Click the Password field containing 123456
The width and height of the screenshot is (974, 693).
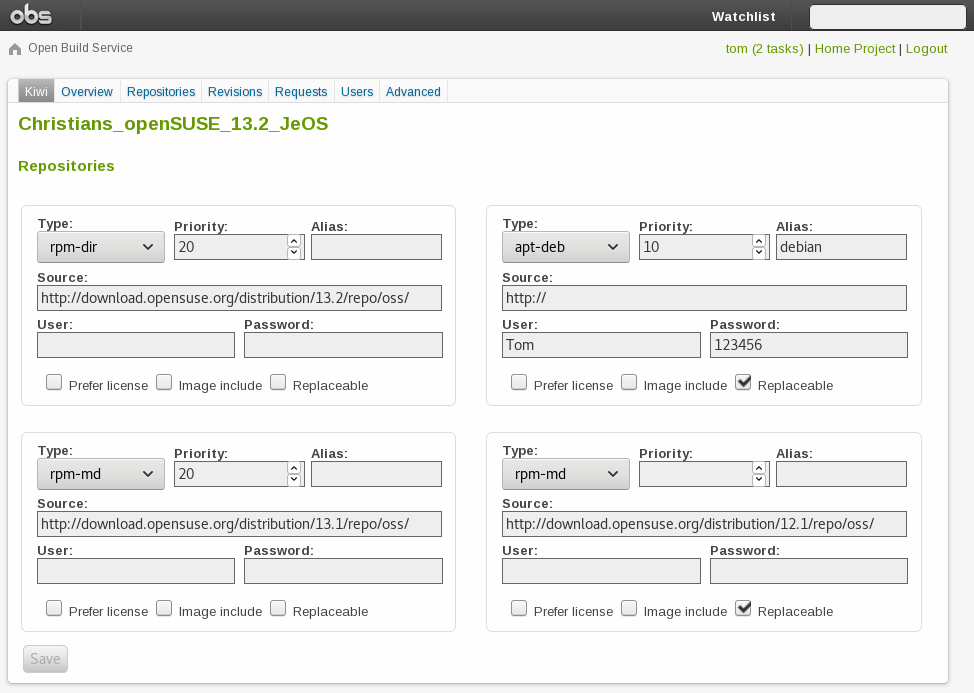808,345
